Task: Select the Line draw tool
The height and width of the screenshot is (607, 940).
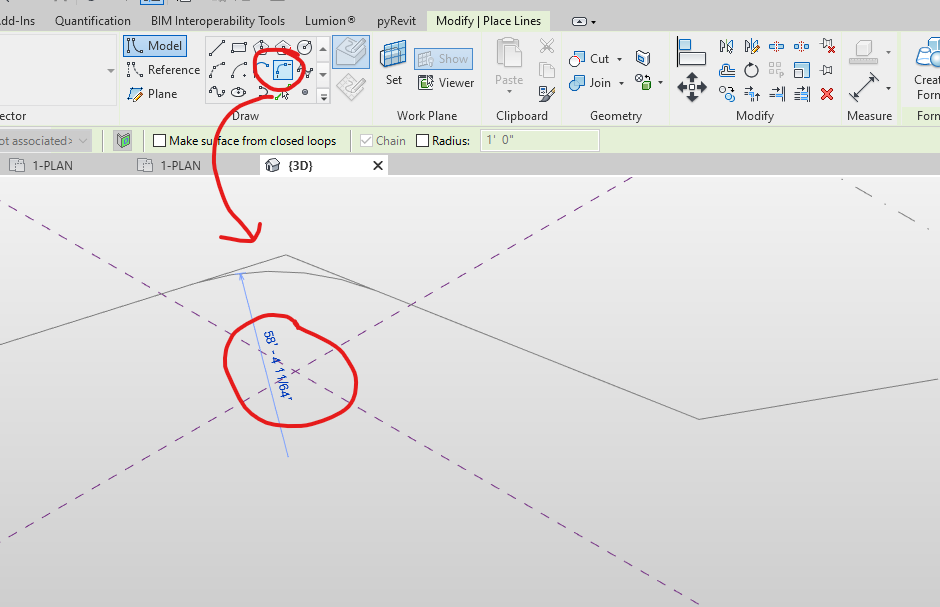Action: [217, 47]
